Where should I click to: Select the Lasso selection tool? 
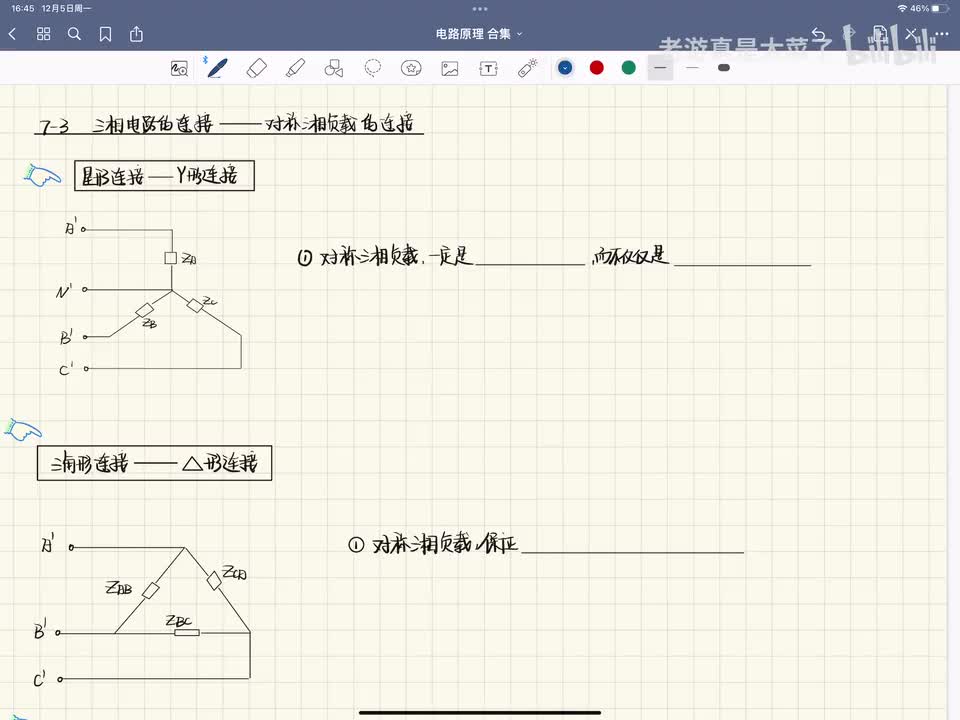click(372, 68)
